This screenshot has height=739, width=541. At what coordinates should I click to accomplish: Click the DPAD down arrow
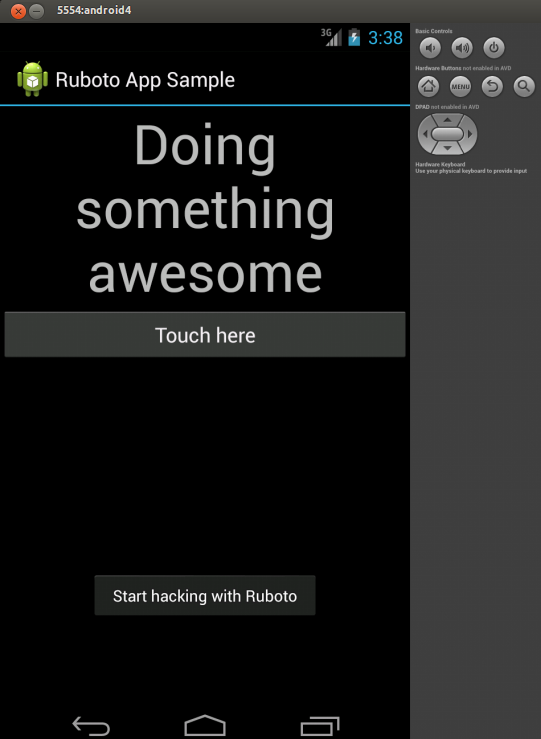coord(447,148)
